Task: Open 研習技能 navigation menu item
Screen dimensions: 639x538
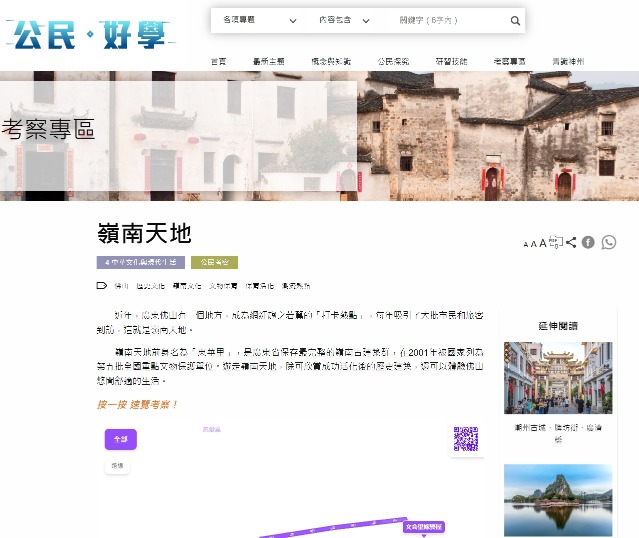Action: [x=451, y=62]
